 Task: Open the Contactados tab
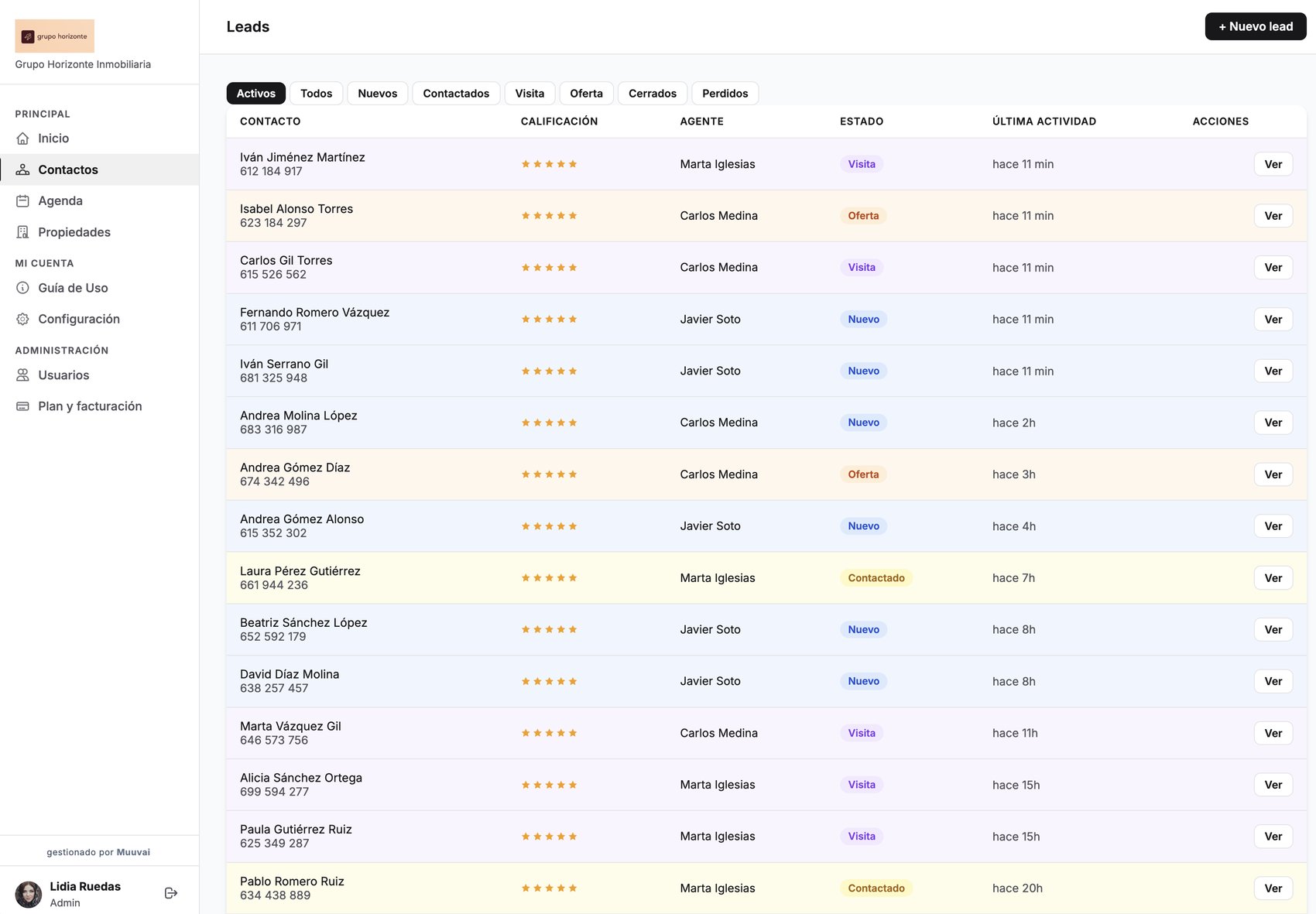tap(456, 94)
